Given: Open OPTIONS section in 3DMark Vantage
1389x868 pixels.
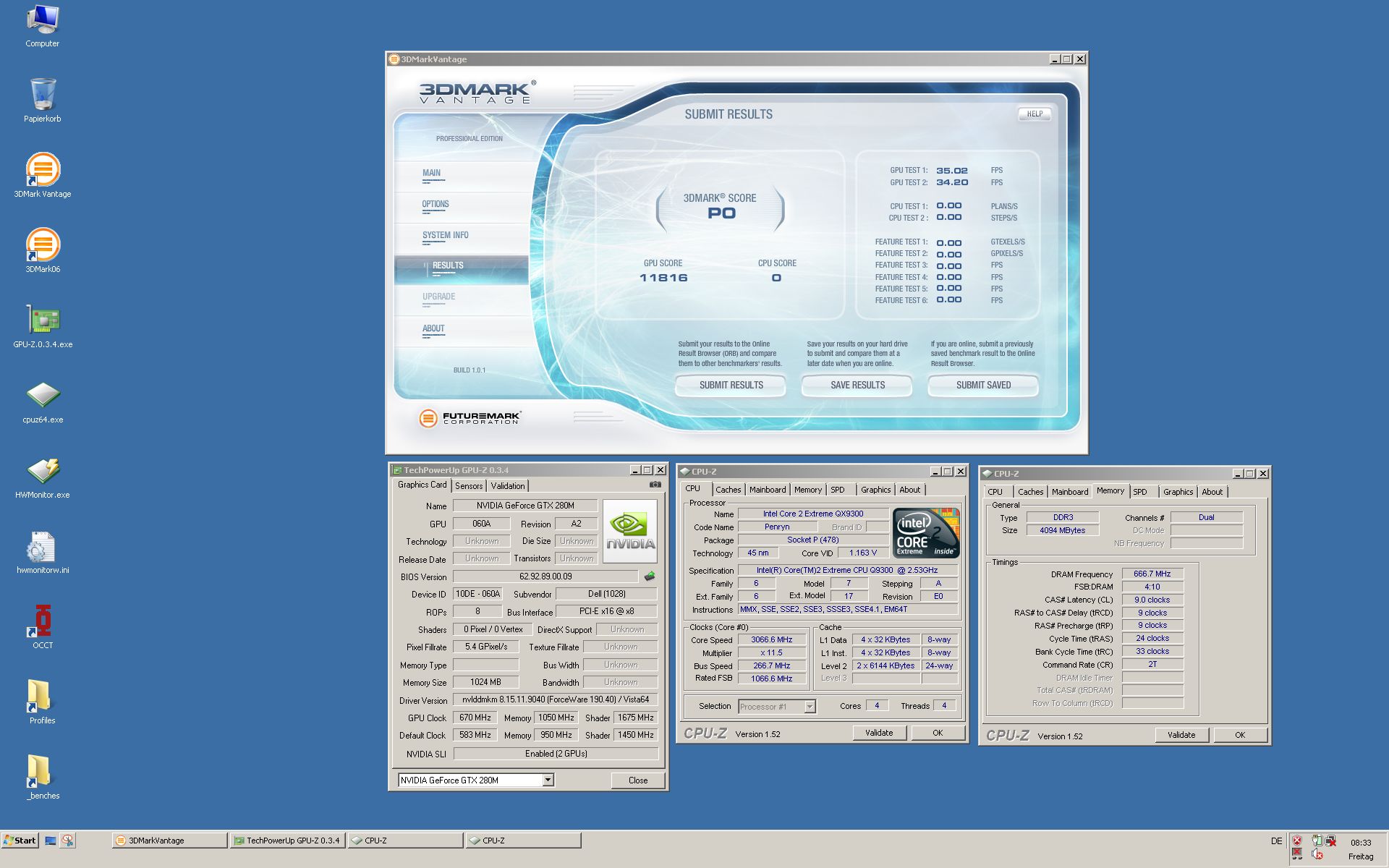Looking at the screenshot, I should click(436, 204).
